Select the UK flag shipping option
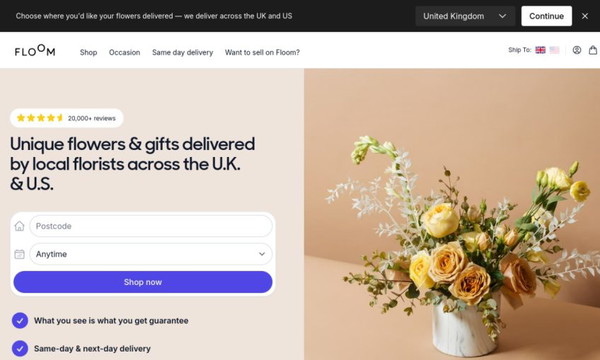This screenshot has height=360, width=600. click(x=540, y=50)
